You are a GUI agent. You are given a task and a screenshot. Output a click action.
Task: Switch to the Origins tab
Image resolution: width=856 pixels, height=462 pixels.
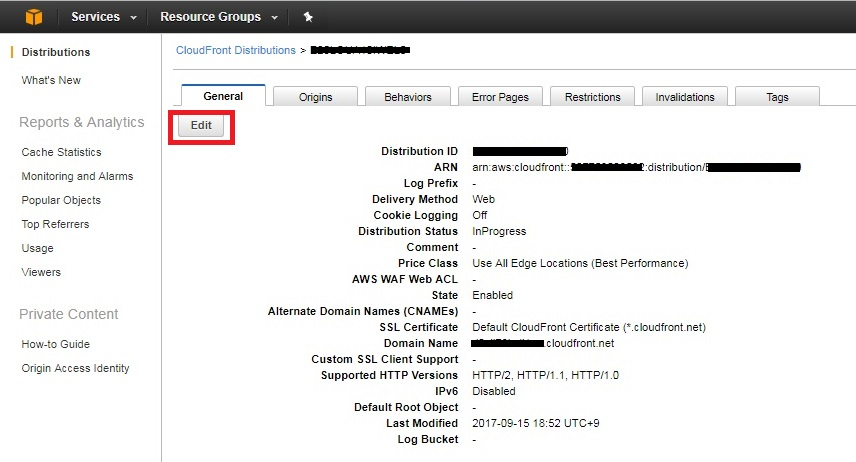coord(316,97)
